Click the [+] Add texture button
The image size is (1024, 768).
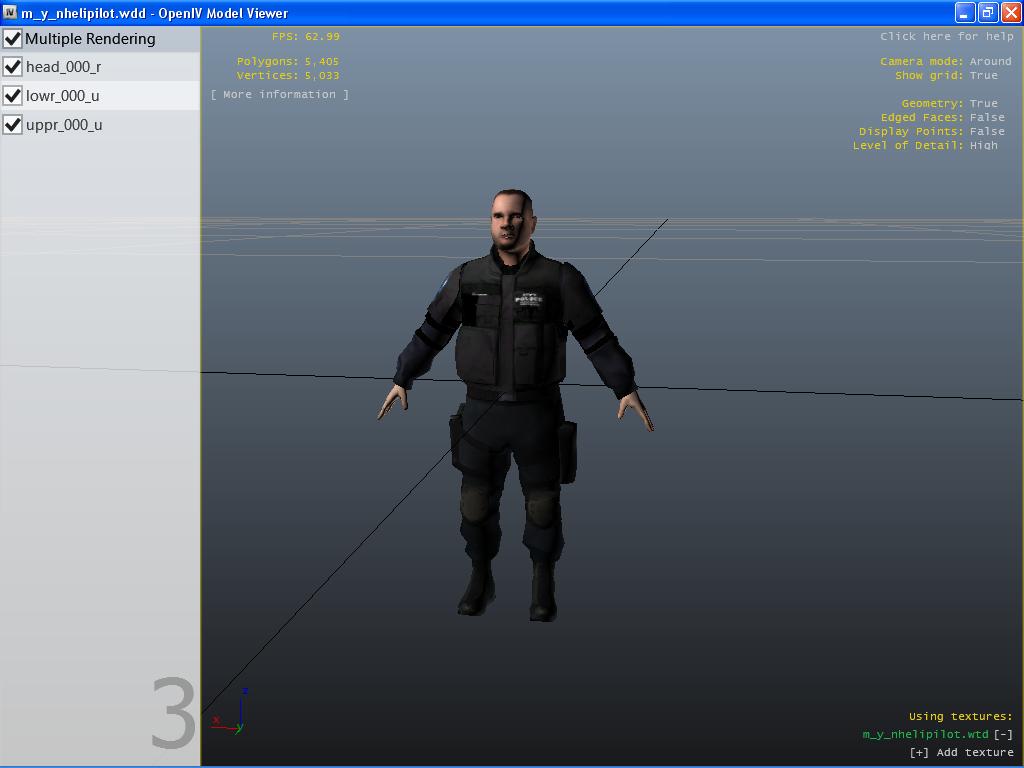pyautogui.click(x=961, y=753)
